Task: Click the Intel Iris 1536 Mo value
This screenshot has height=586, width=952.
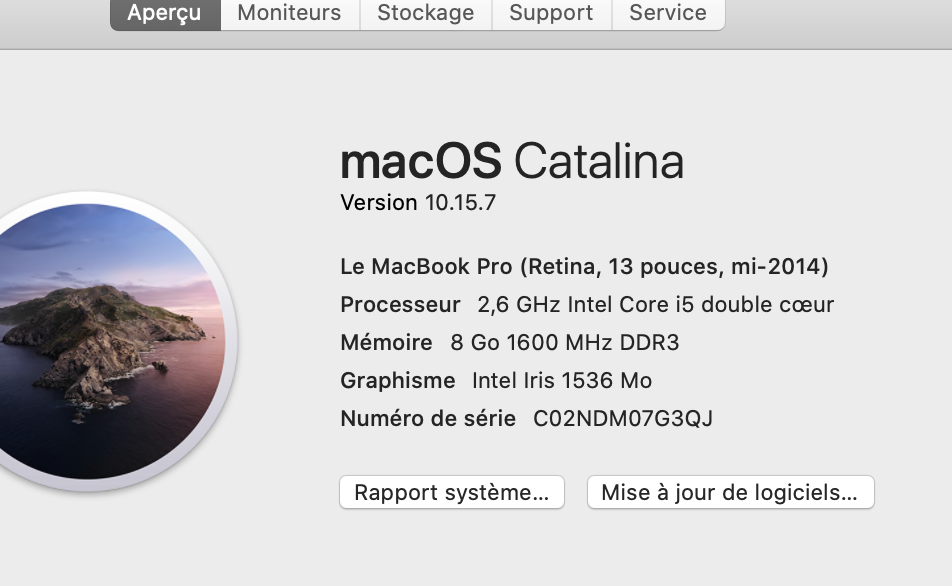Action: point(561,381)
